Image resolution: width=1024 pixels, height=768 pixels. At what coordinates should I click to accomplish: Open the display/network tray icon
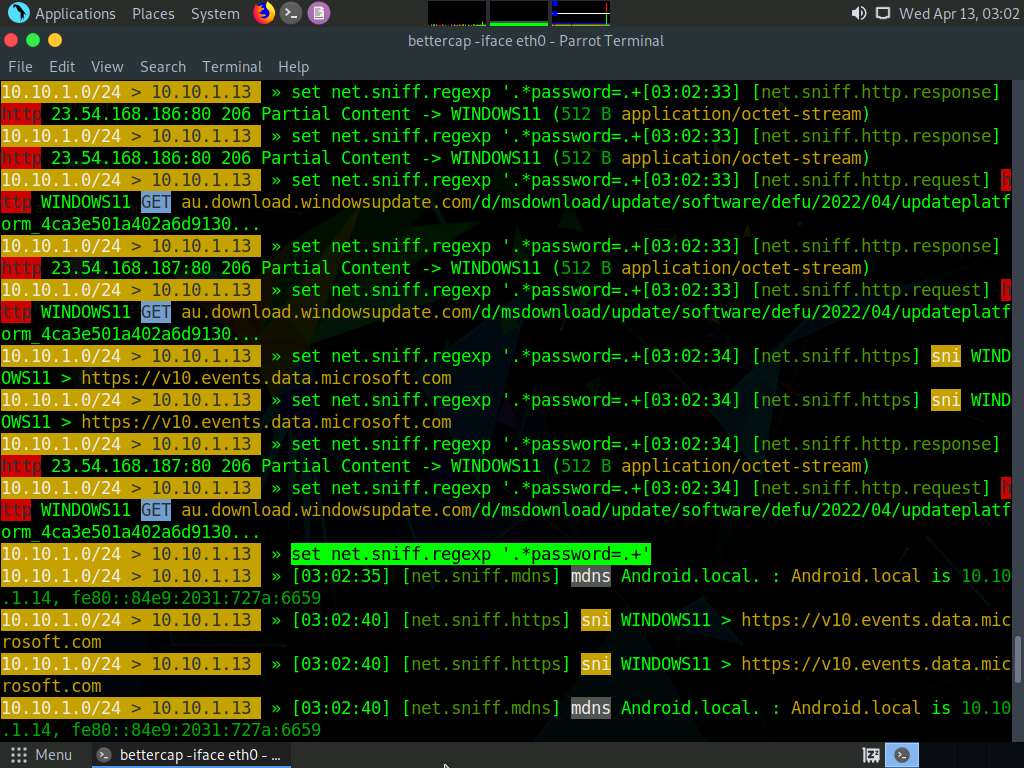(x=882, y=13)
